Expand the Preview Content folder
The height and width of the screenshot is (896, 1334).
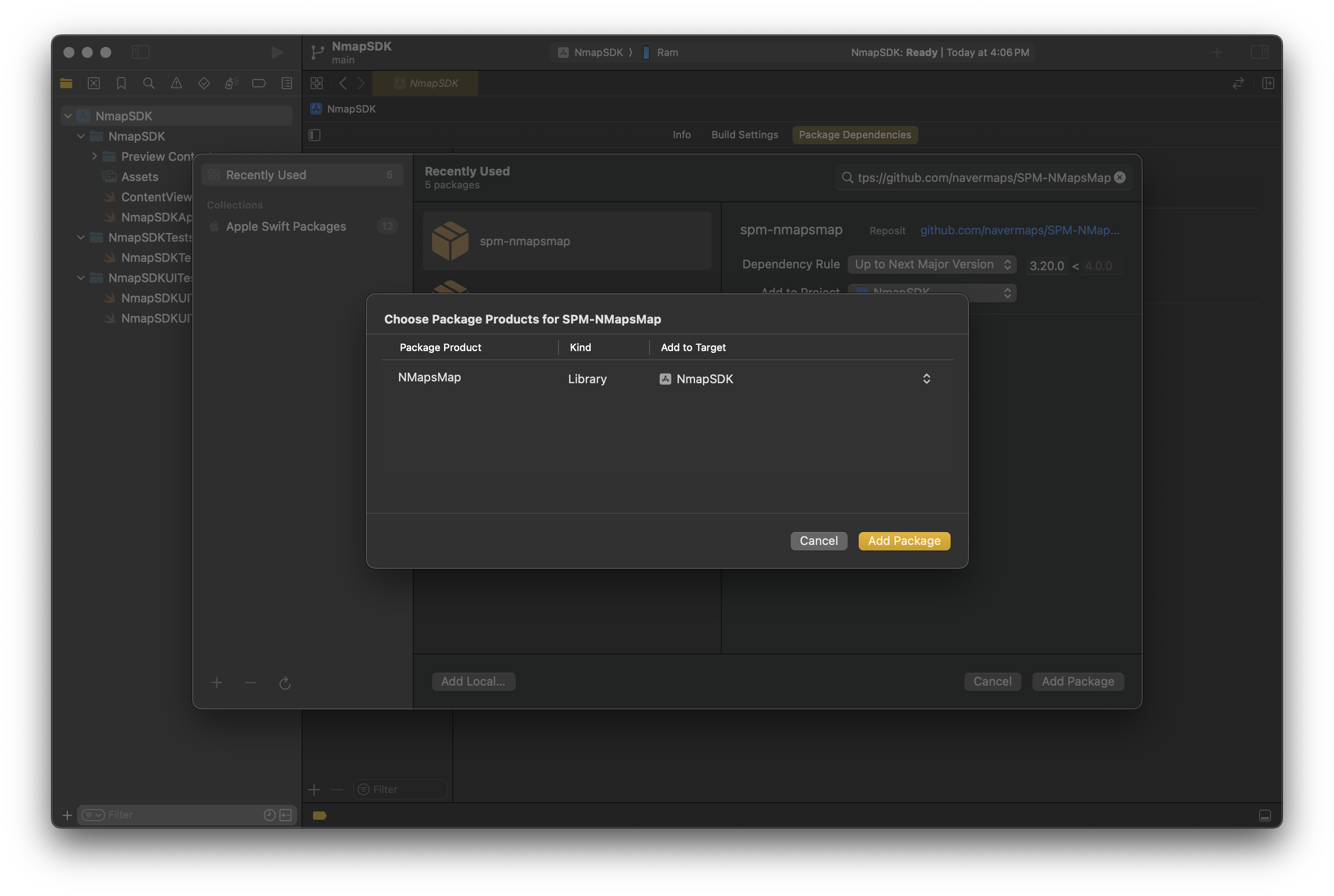94,156
